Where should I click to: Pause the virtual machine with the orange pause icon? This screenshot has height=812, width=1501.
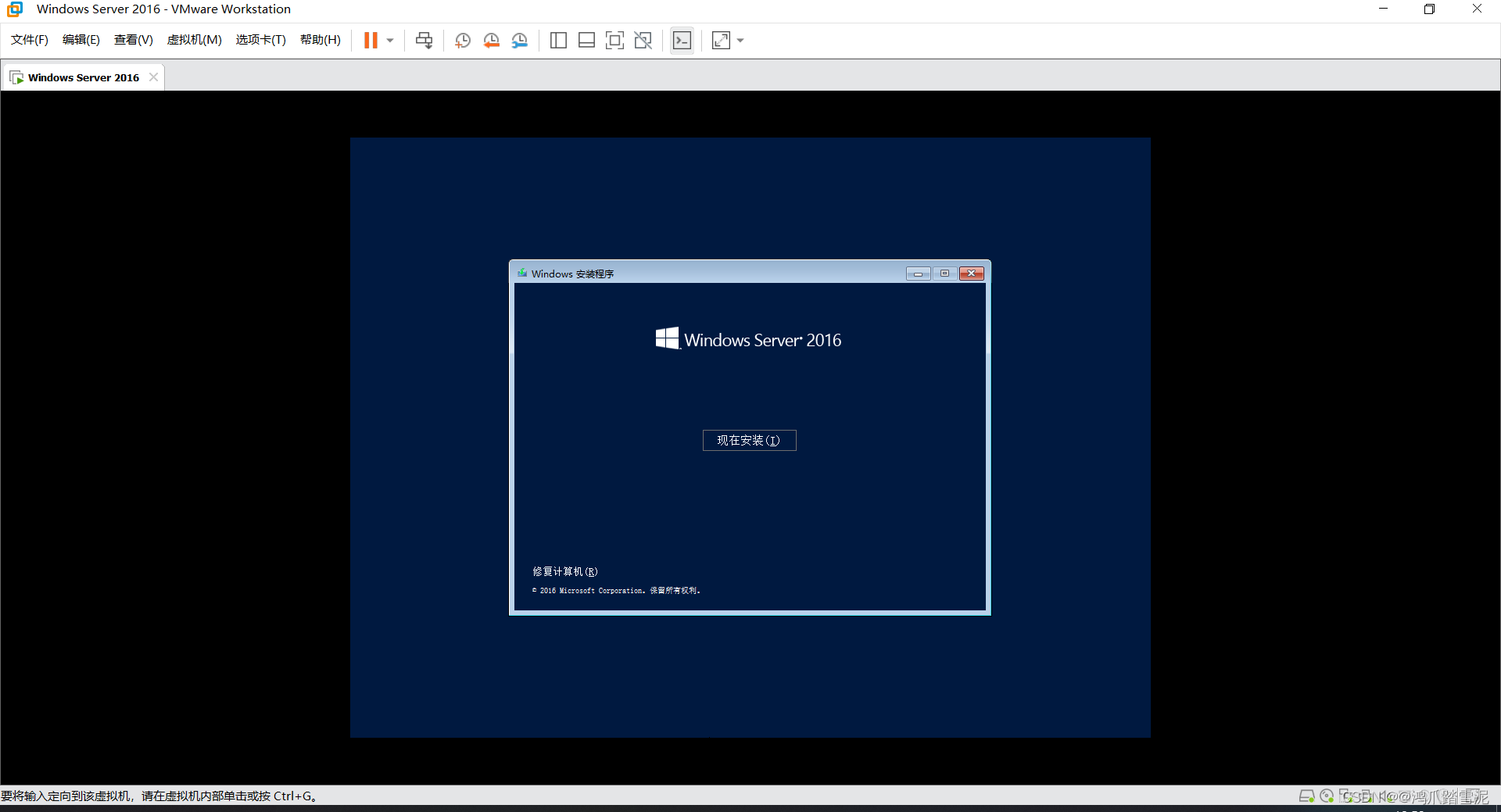[371, 40]
